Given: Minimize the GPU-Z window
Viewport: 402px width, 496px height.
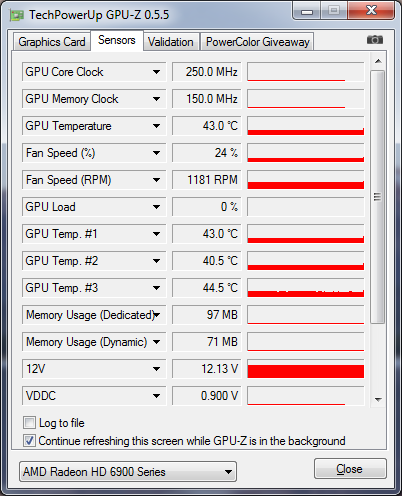Looking at the screenshot, I should 307,11.
